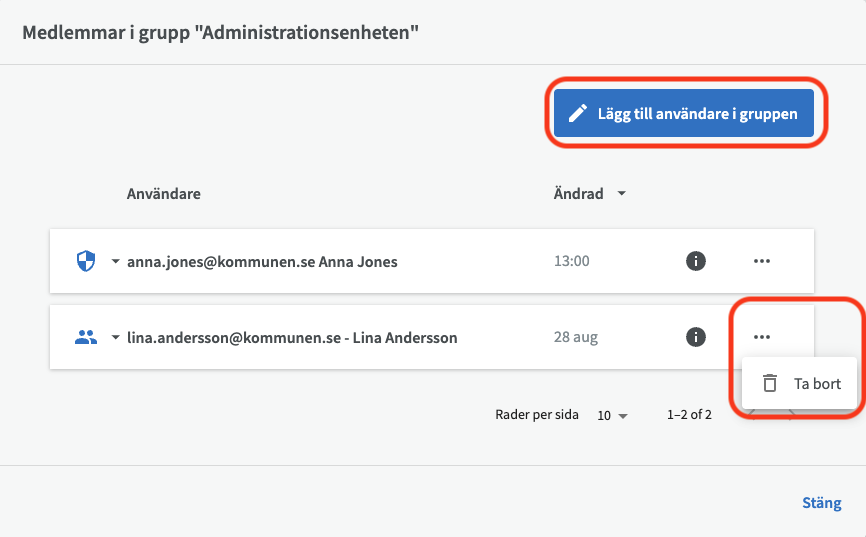Select "Ta bort" from the context menu
The width and height of the screenshot is (866, 537).
pyautogui.click(x=816, y=383)
